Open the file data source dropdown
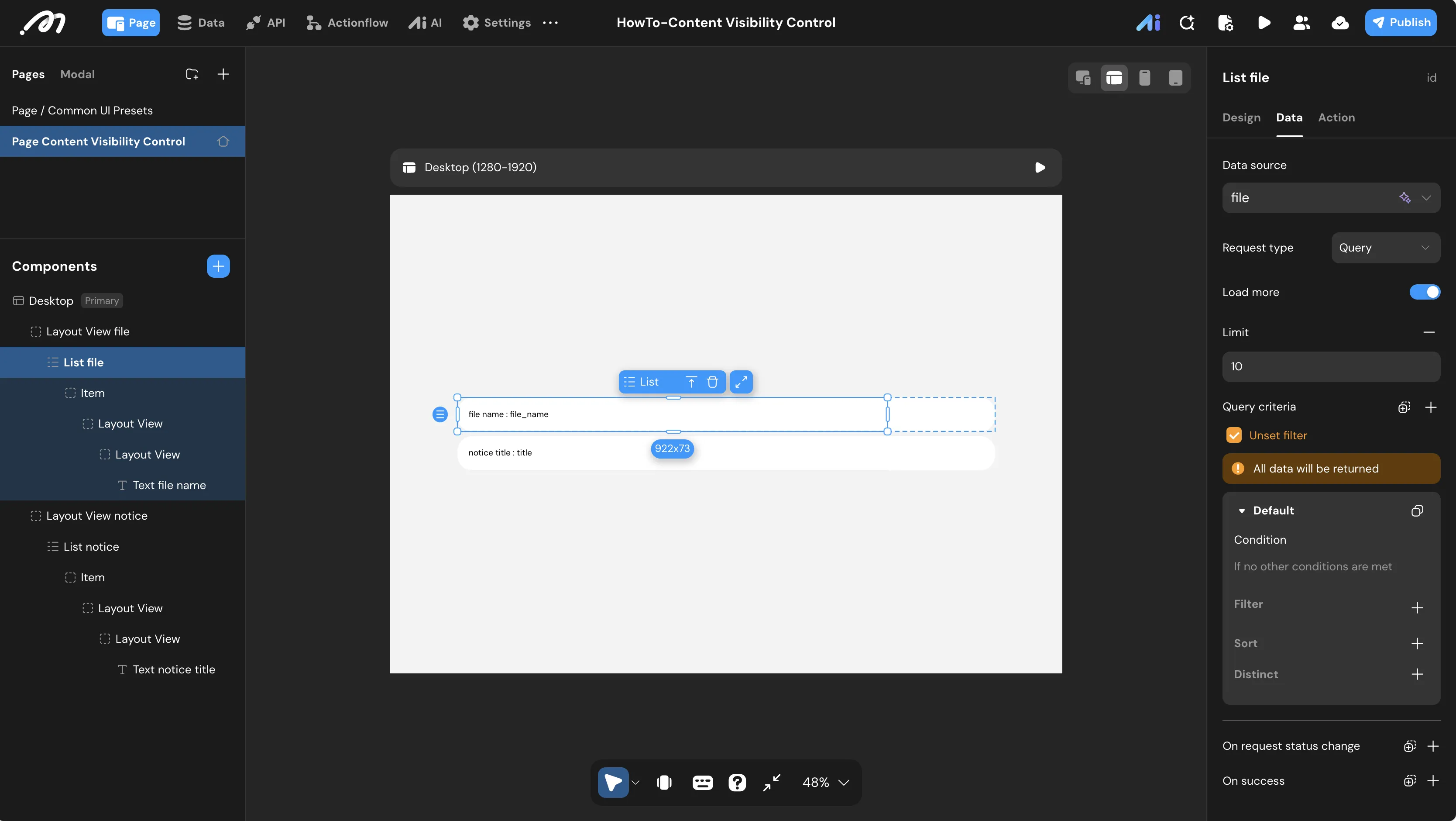 (1331, 197)
